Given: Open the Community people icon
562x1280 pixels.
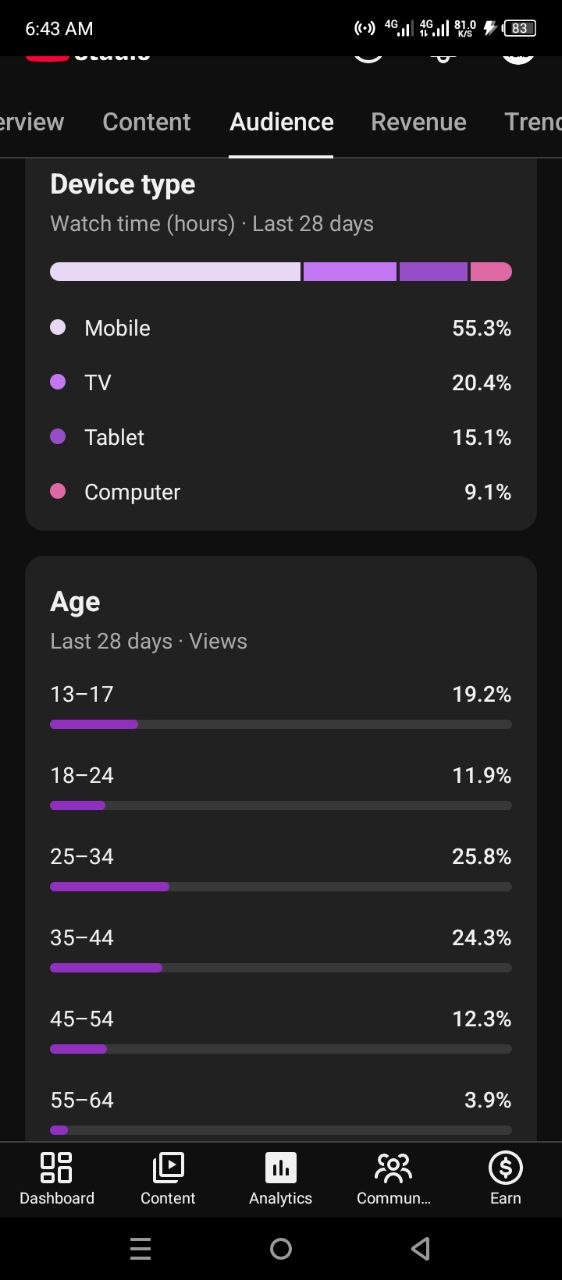Looking at the screenshot, I should (393, 1168).
